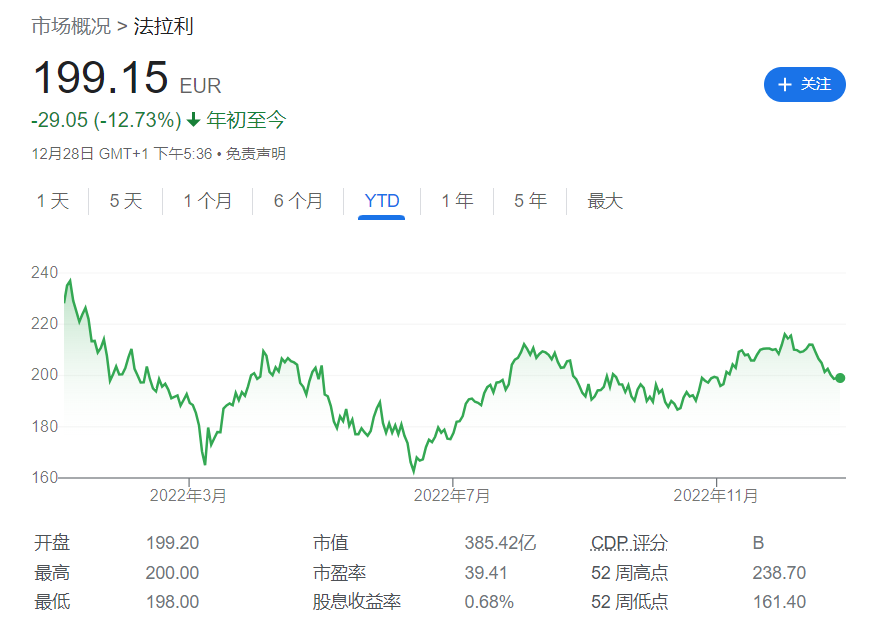This screenshot has height=632, width=886.
Task: Click the 161.40 52-week low value
Action: [779, 602]
